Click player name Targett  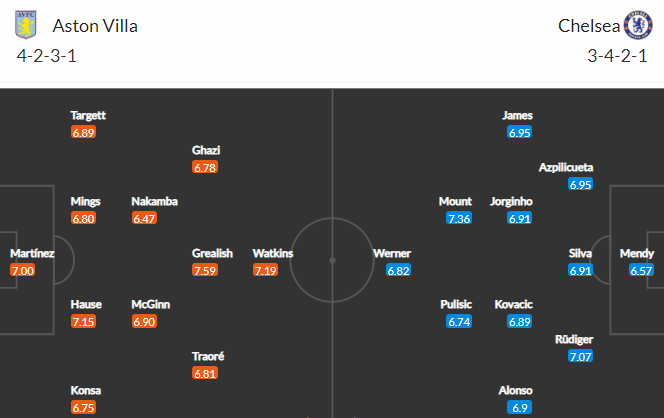click(88, 115)
